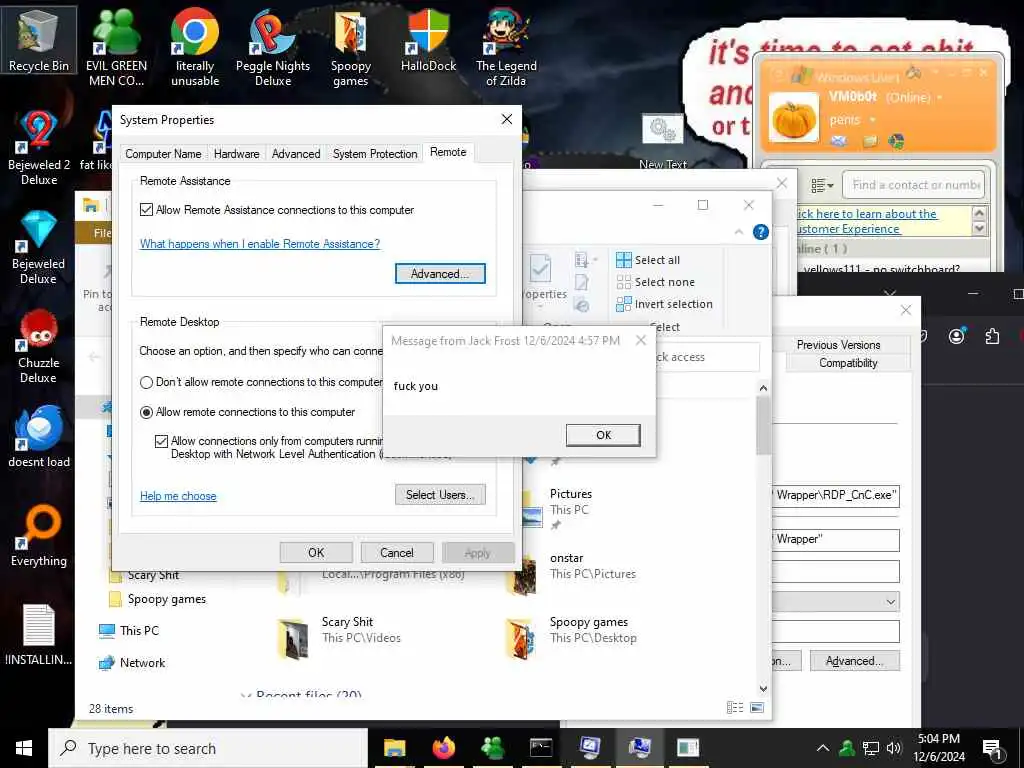Open Firefox from the taskbar

(443, 748)
